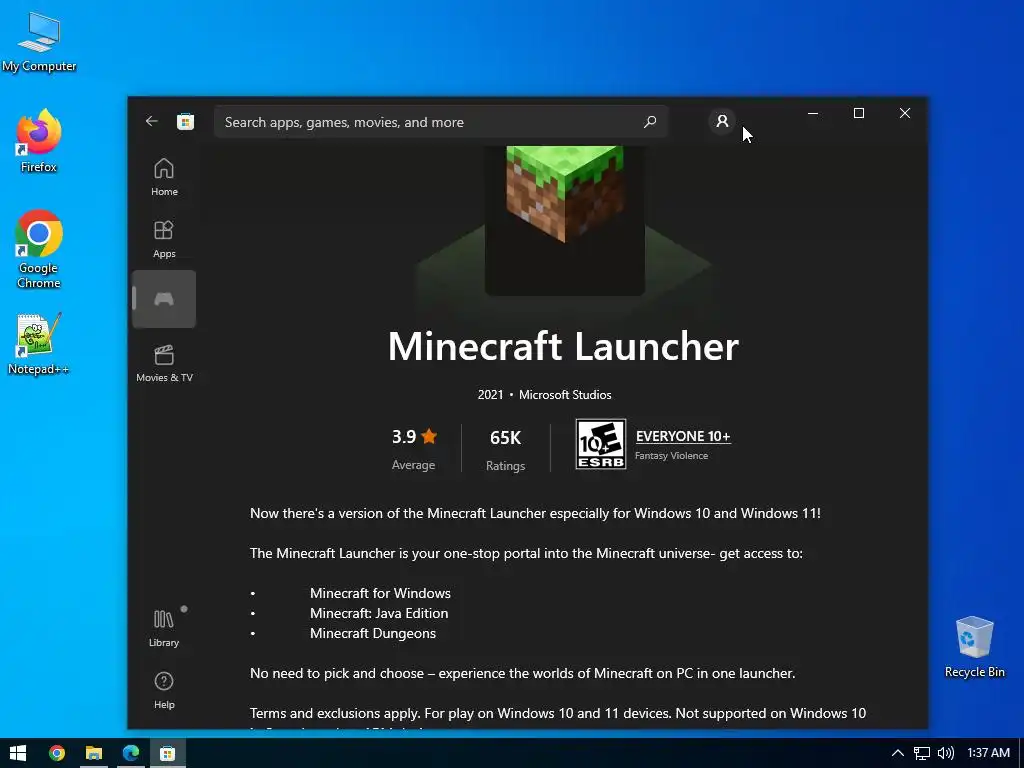
Task: Click the Microsoft Studios publisher text
Action: click(x=565, y=394)
